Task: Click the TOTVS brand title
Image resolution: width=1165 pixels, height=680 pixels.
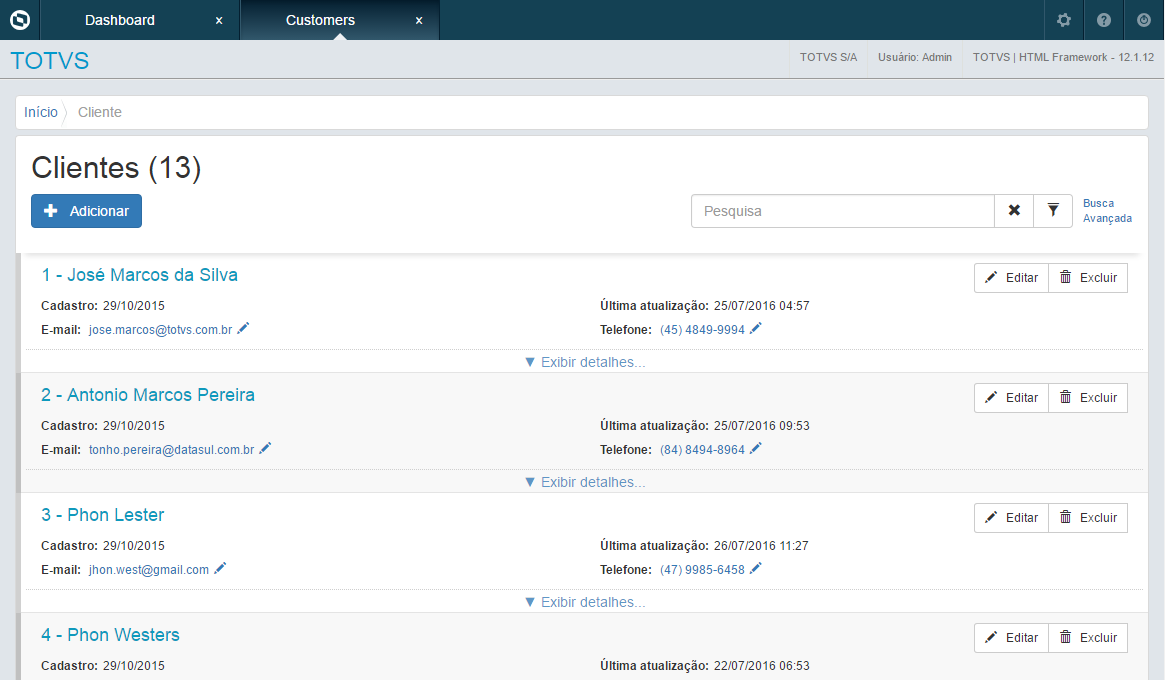Action: click(x=50, y=60)
